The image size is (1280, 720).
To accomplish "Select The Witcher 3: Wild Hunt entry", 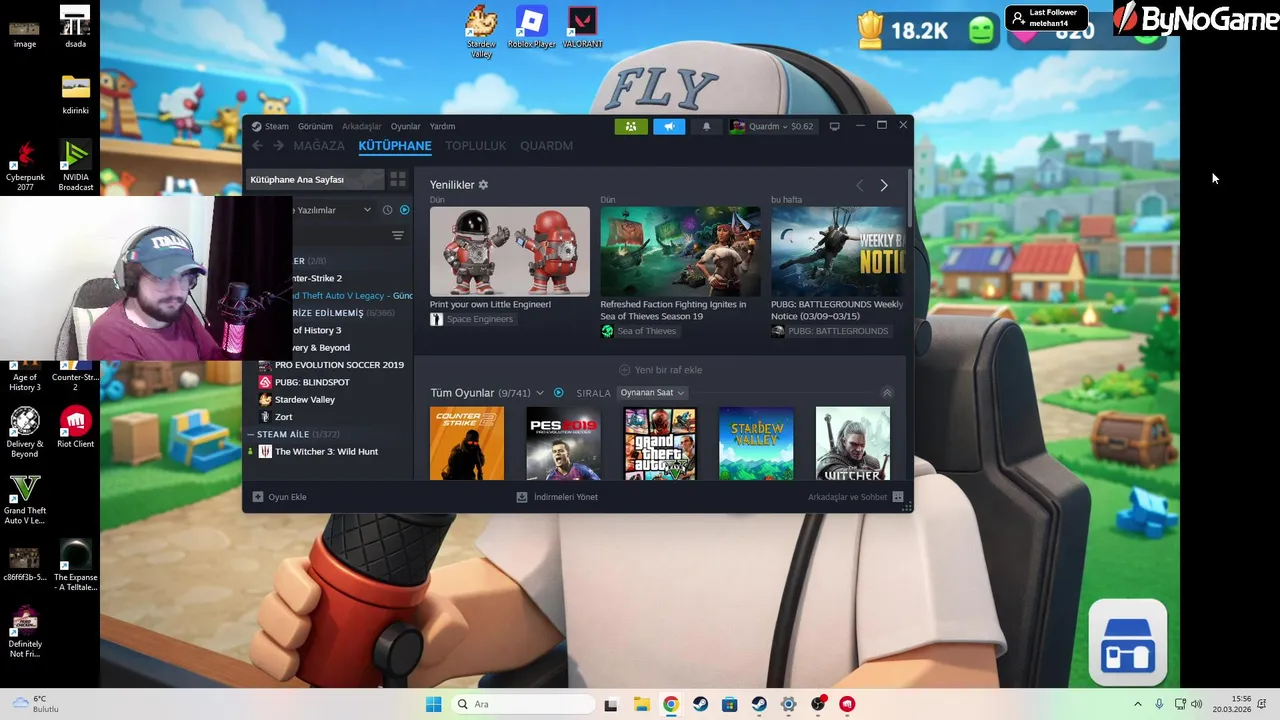I will tap(326, 451).
